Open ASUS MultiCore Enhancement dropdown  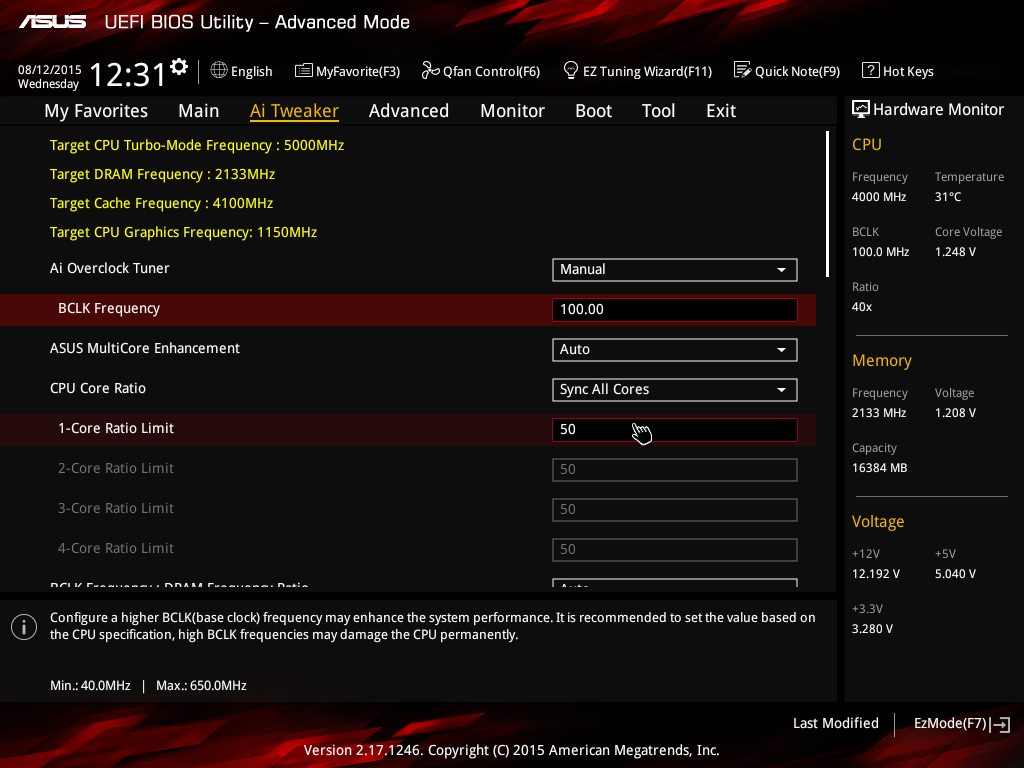675,349
